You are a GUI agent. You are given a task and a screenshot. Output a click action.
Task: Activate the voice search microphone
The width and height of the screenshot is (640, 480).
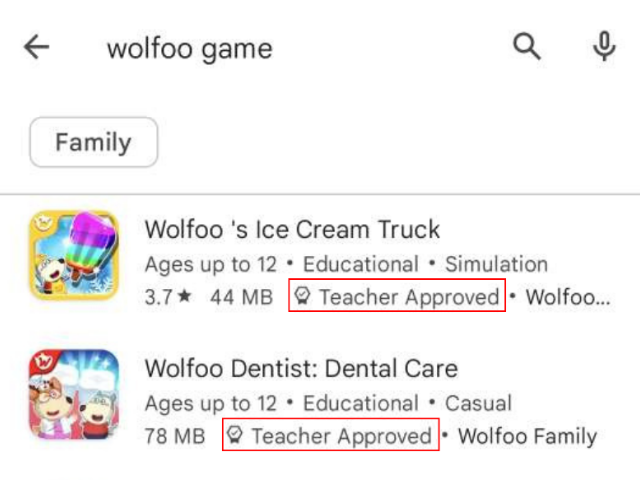click(x=604, y=46)
